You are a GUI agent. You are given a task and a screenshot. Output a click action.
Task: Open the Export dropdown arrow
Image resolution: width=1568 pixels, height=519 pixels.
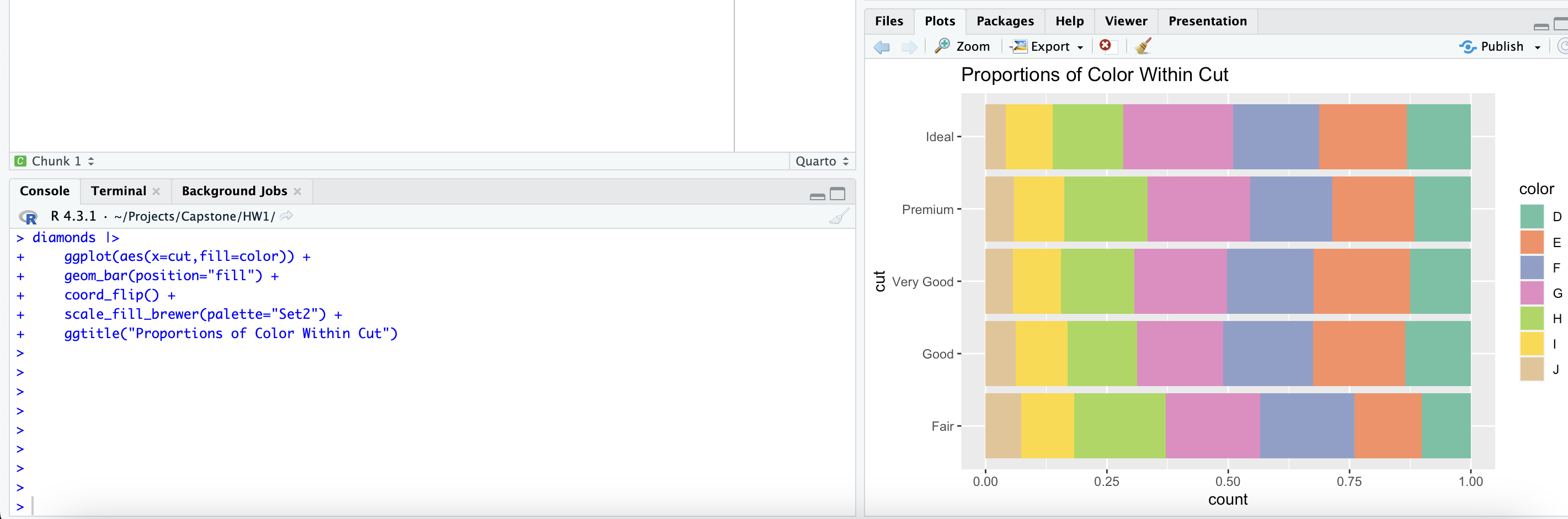(1080, 47)
